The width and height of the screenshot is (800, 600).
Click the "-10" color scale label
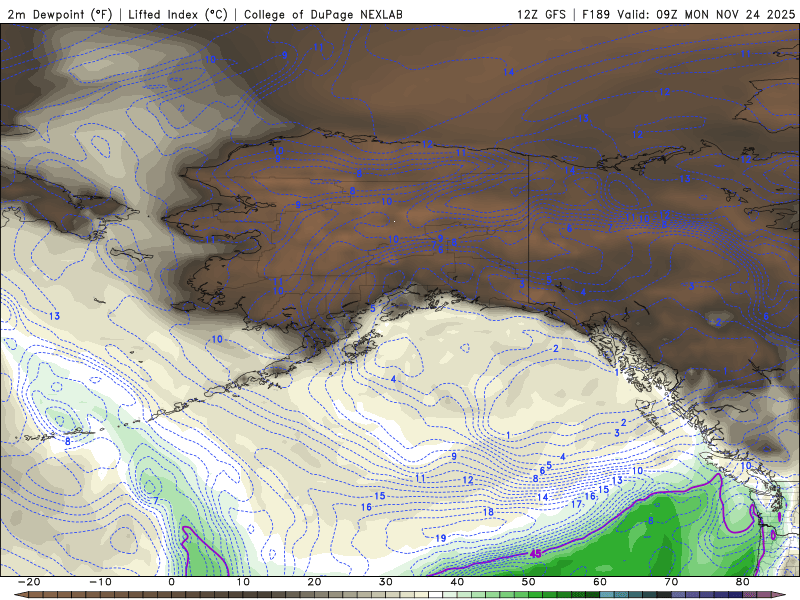point(100,582)
